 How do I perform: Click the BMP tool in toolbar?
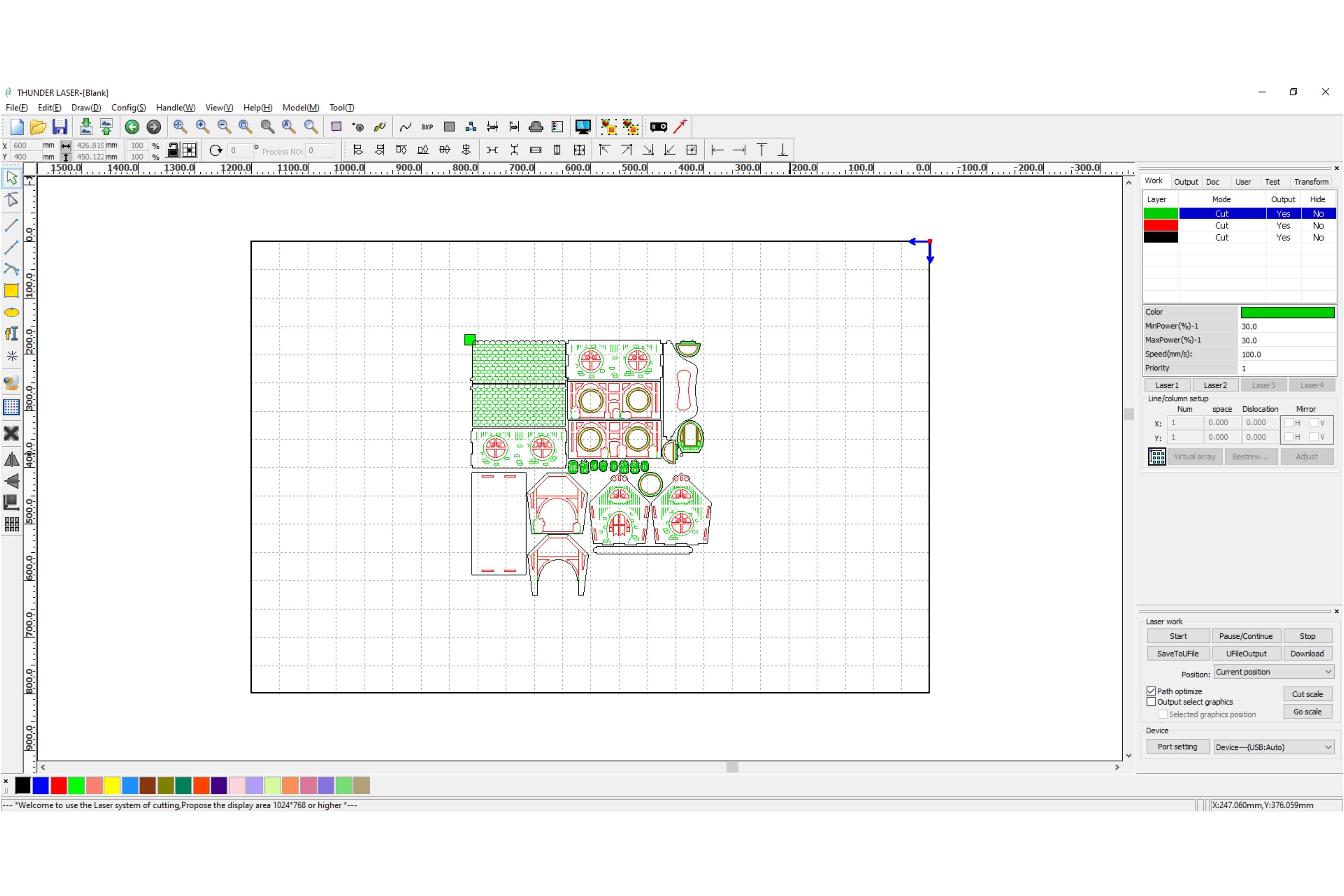pos(427,127)
